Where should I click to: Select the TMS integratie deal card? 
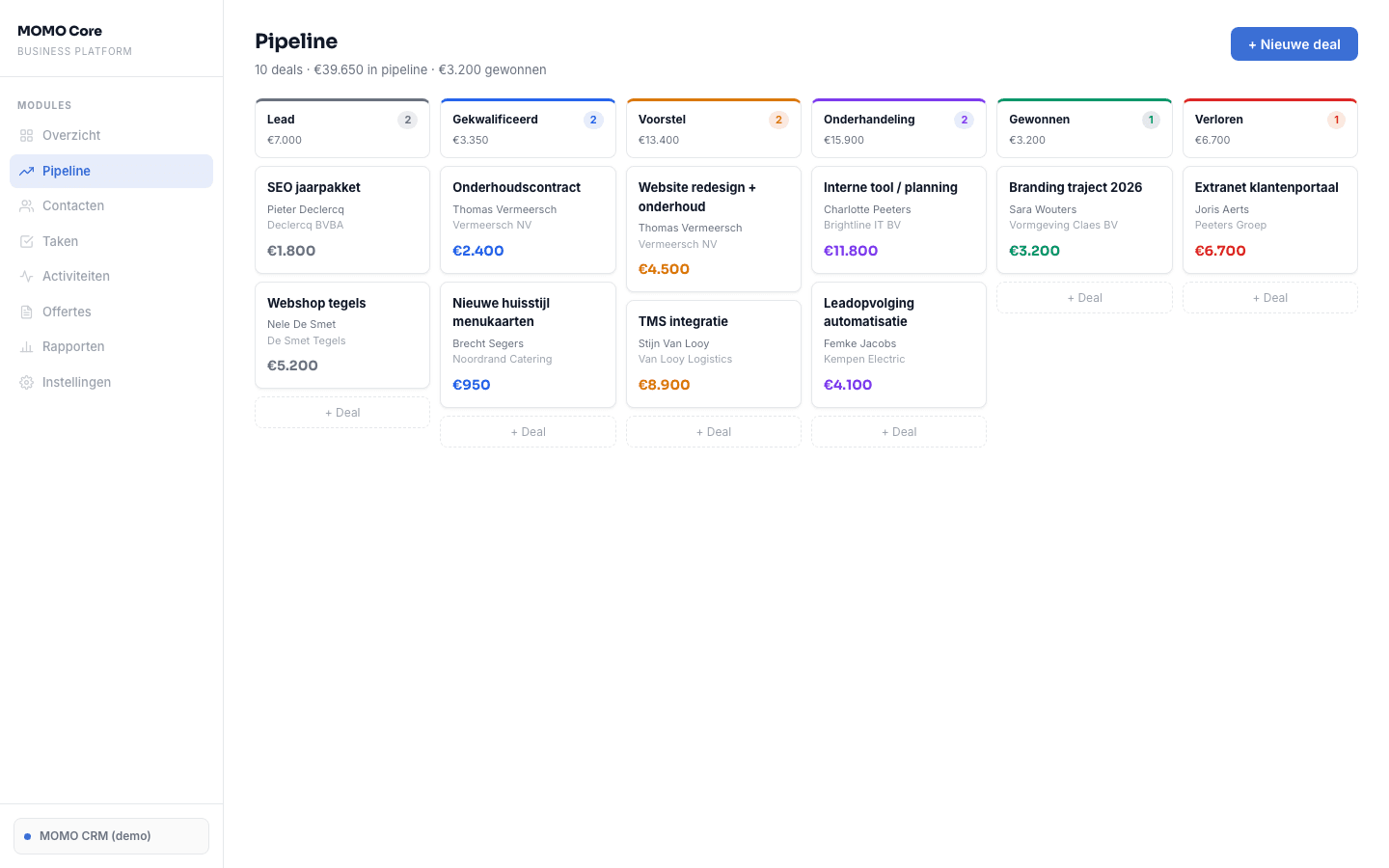(714, 352)
